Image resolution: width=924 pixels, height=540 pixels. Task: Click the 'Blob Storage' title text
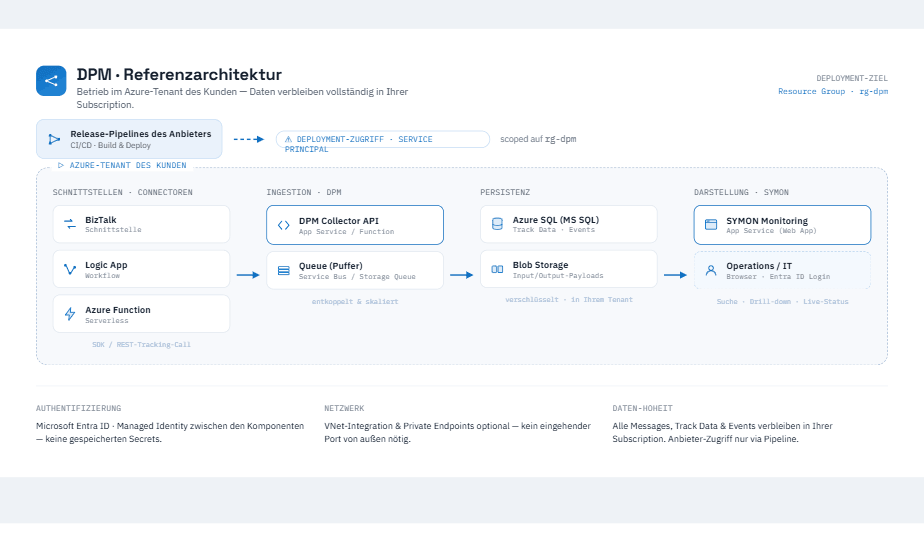coord(540,265)
